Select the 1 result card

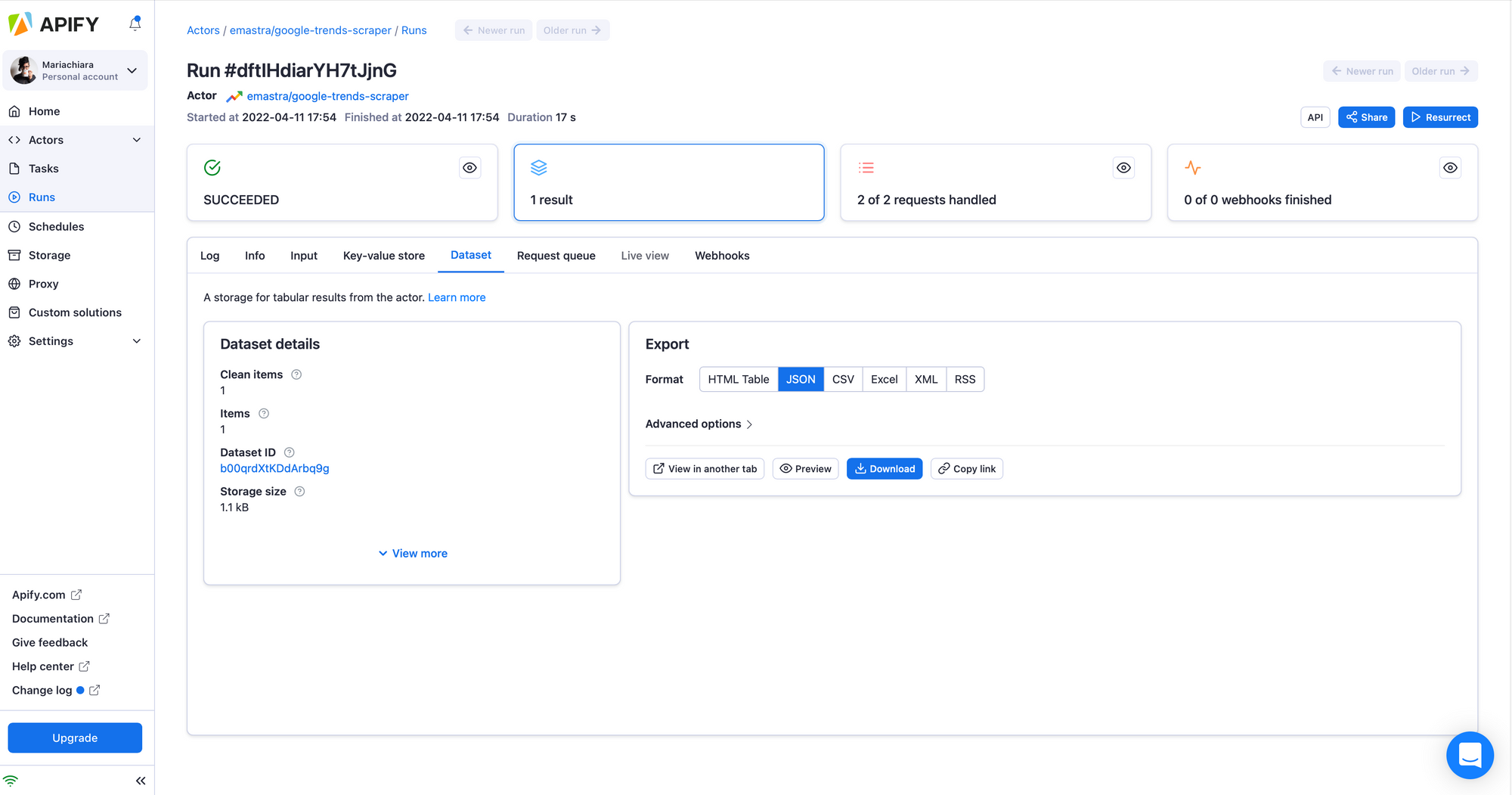coord(669,182)
